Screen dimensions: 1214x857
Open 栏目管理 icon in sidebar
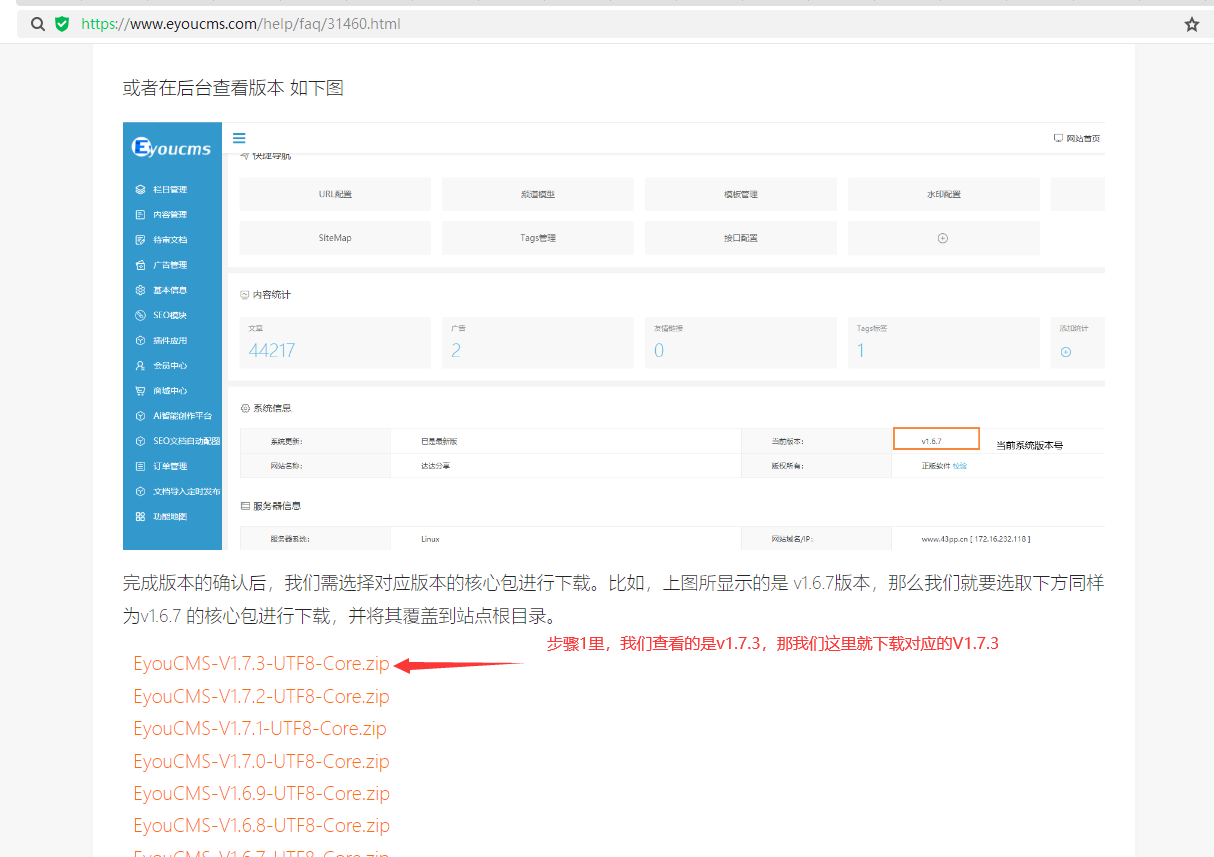click(141, 189)
